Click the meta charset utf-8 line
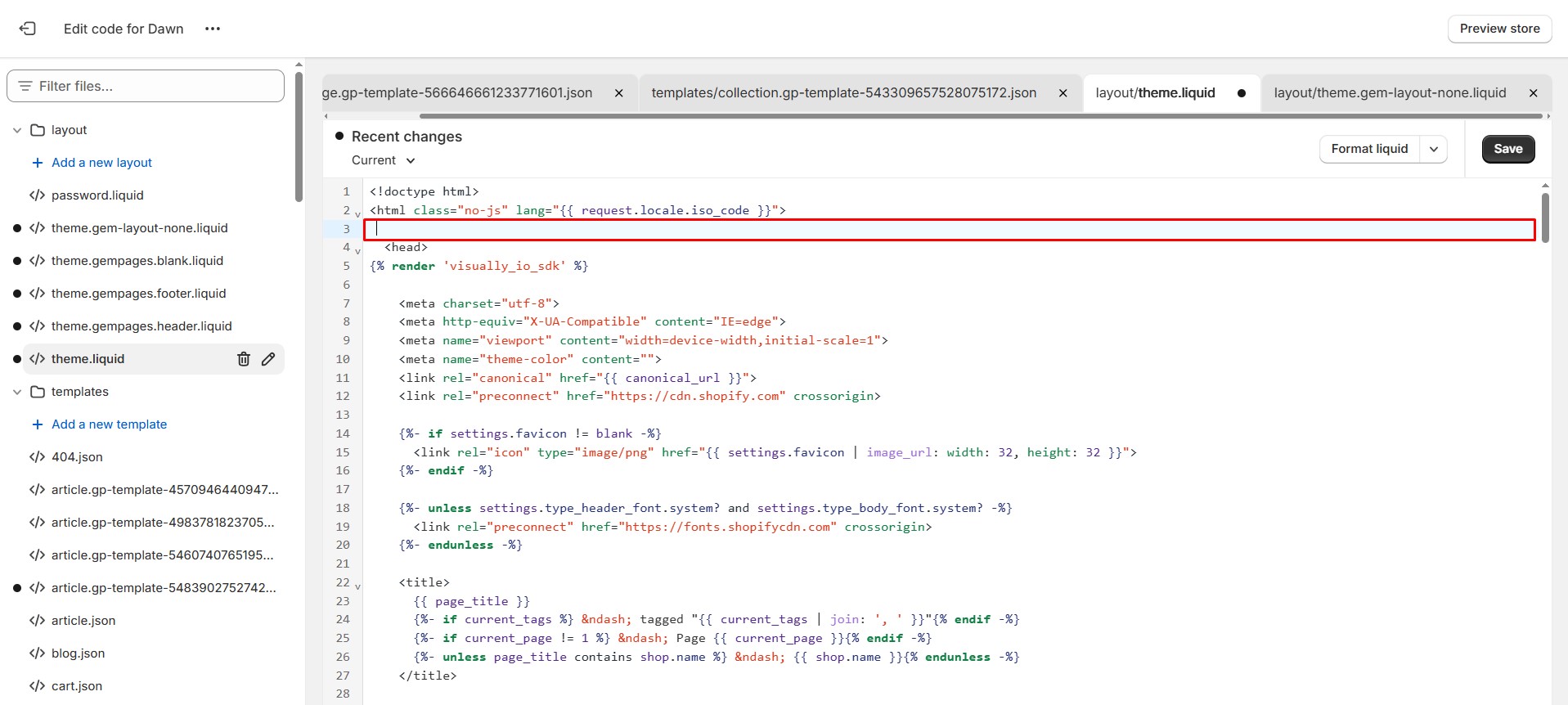 click(479, 303)
